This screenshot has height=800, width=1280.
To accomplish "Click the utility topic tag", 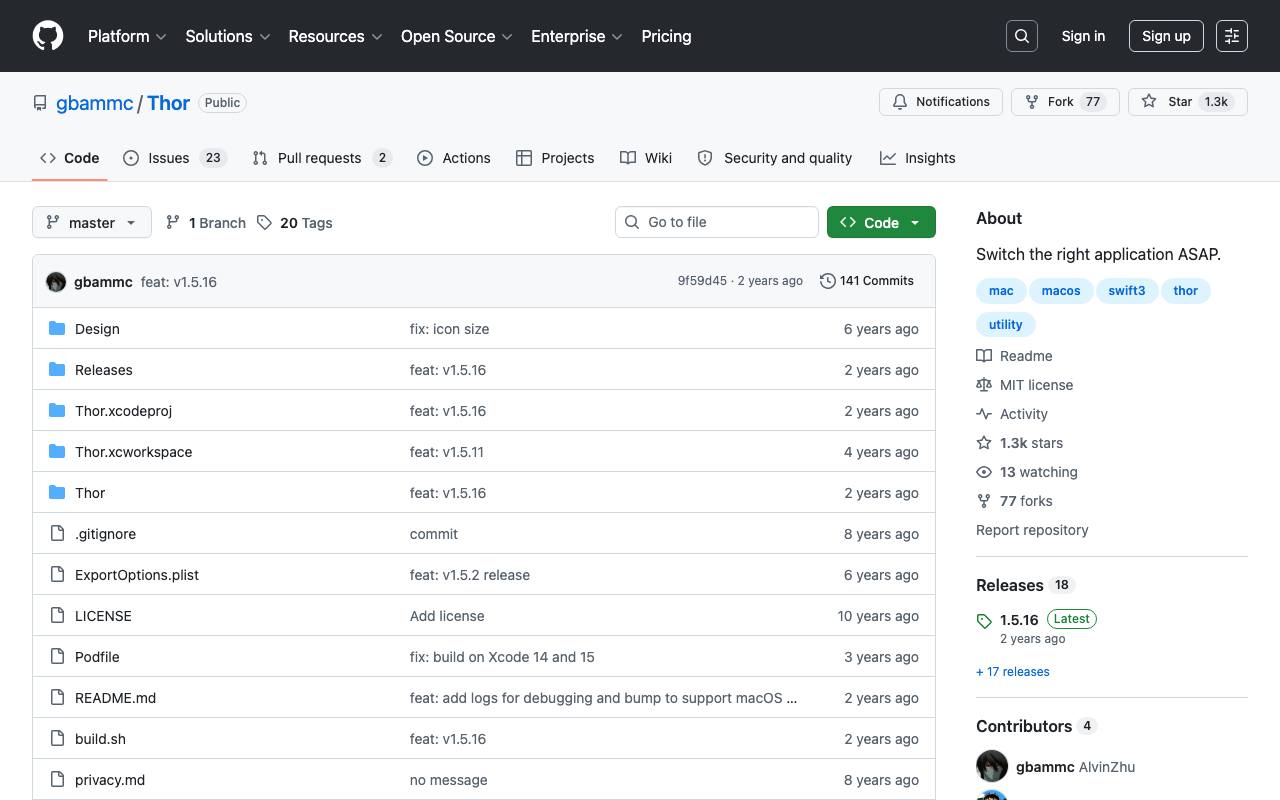I will 1006,325.
